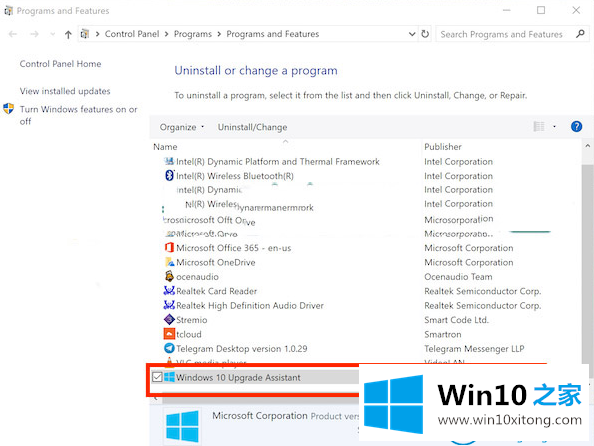Click the Realtek Card Reader icon
The width and height of the screenshot is (594, 446).
click(169, 291)
